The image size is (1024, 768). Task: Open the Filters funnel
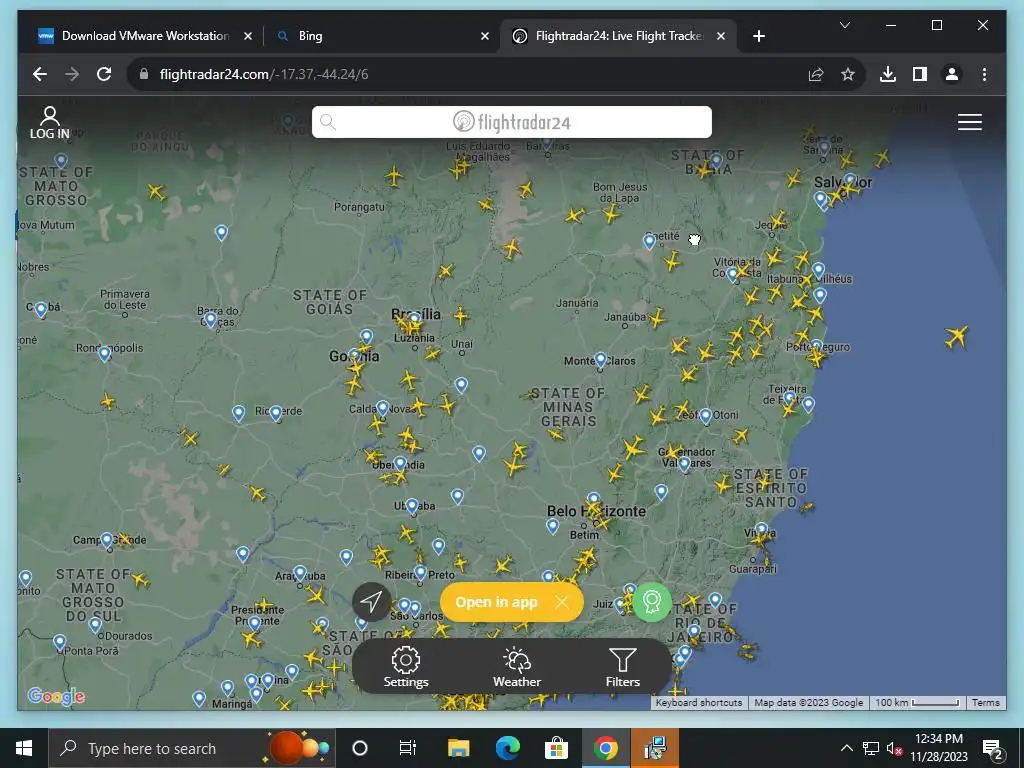(622, 667)
